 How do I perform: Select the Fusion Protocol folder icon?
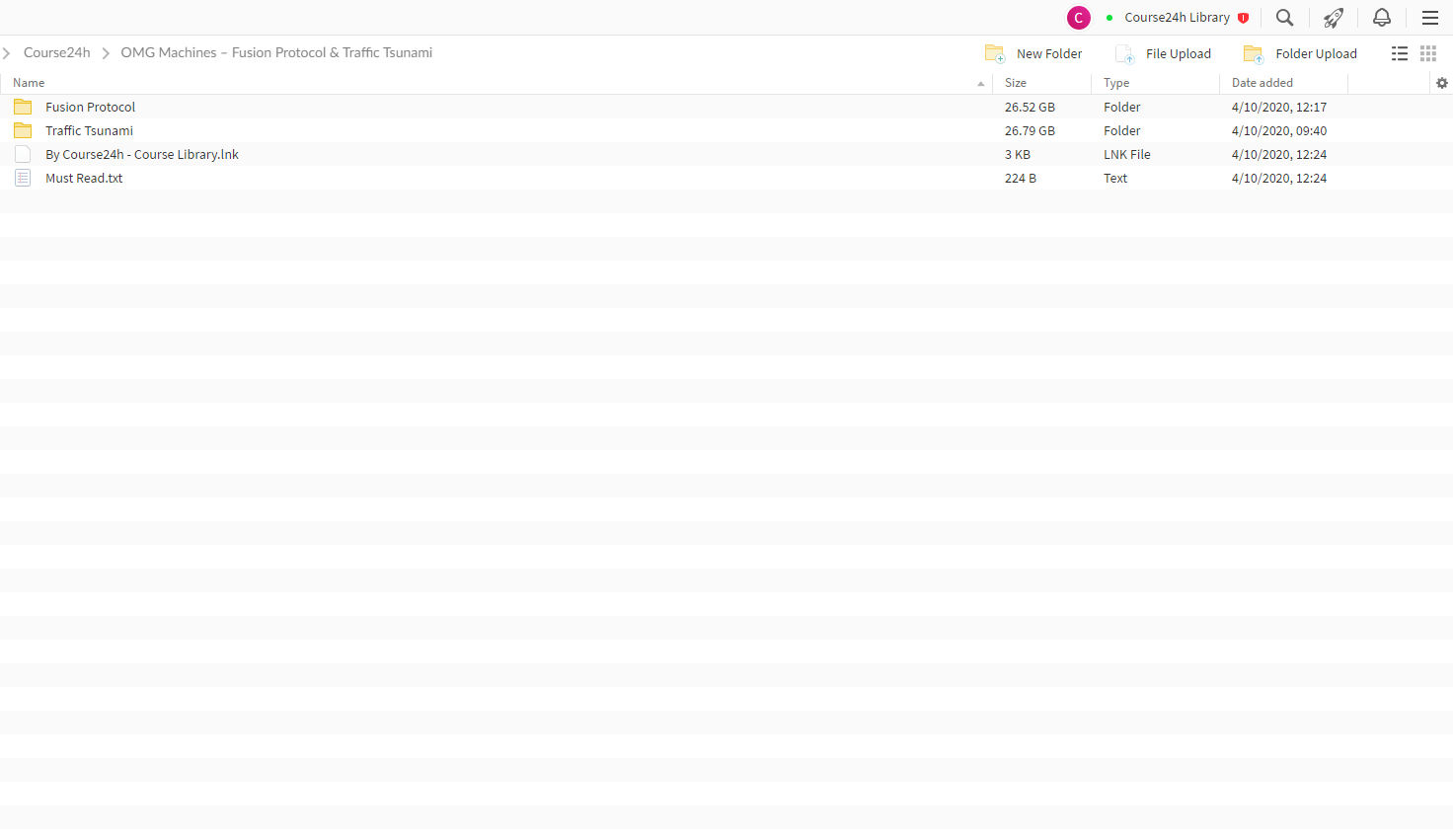(23, 107)
